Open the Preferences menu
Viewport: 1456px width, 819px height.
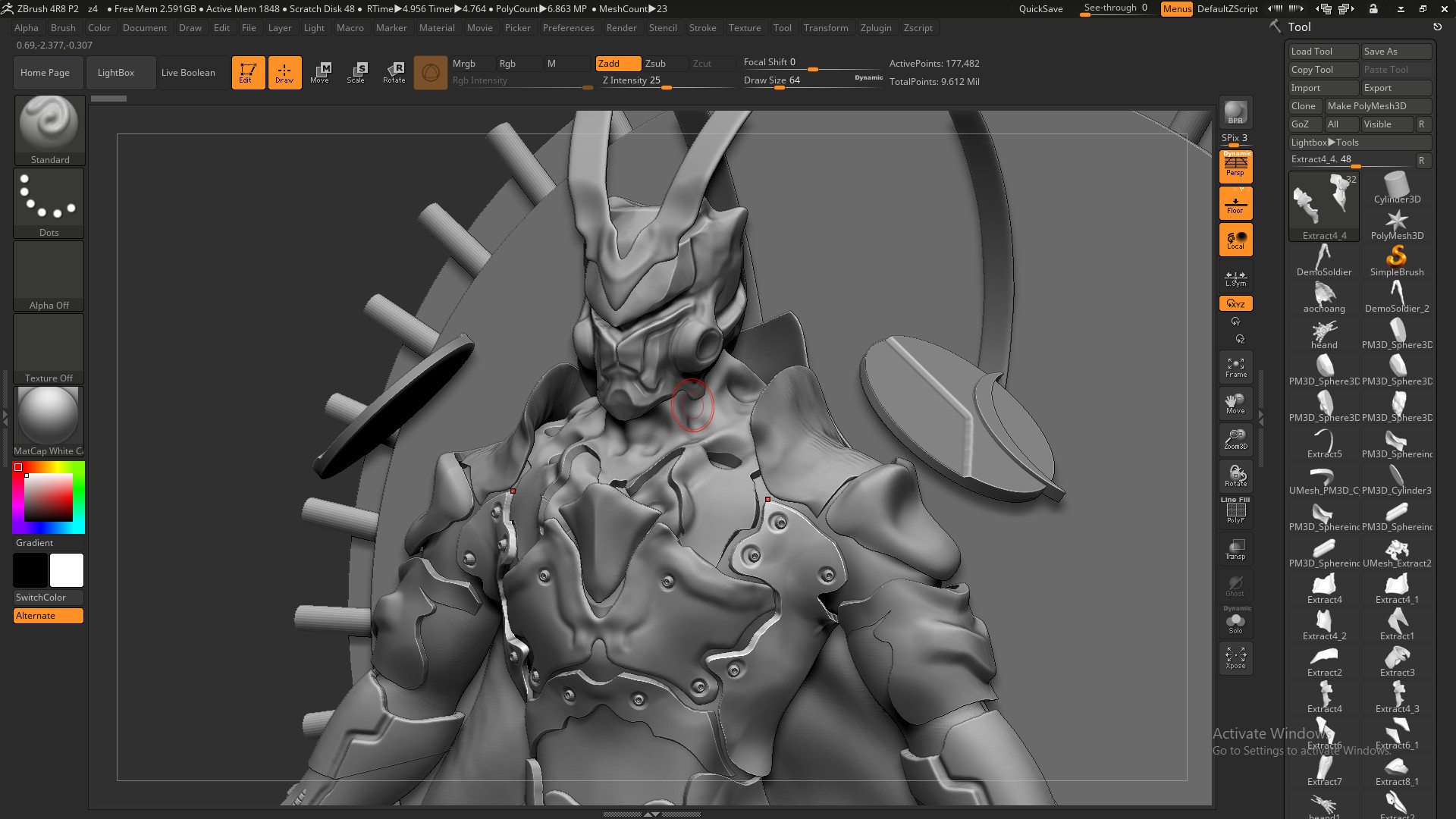[568, 28]
